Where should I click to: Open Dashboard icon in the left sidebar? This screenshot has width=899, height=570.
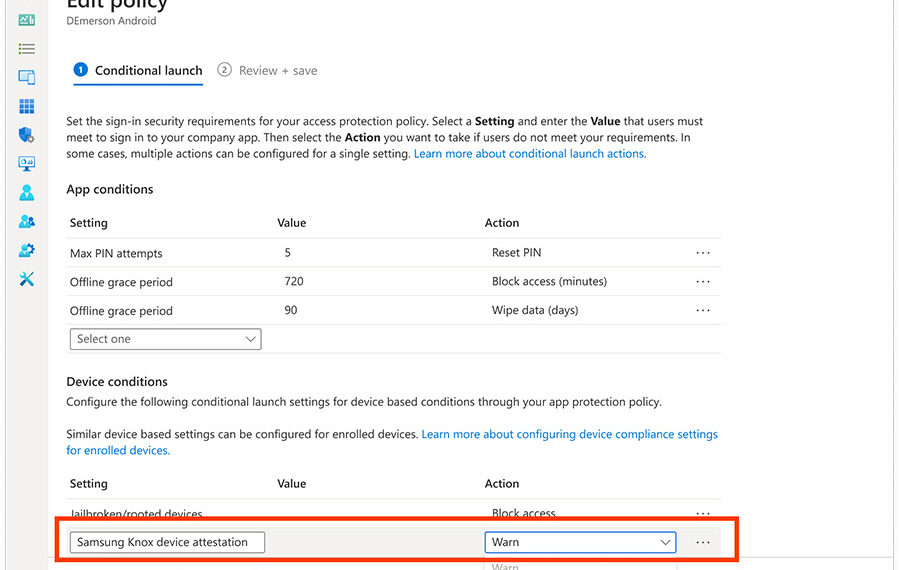point(26,20)
